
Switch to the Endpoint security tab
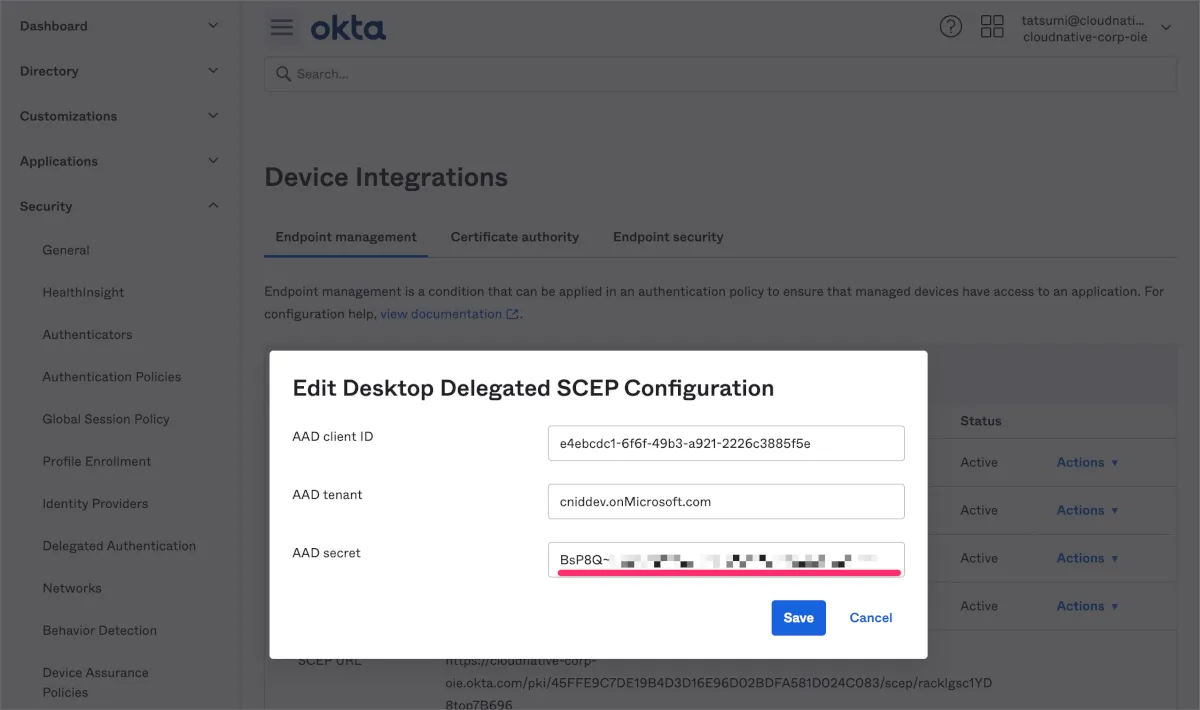pyautogui.click(x=668, y=237)
